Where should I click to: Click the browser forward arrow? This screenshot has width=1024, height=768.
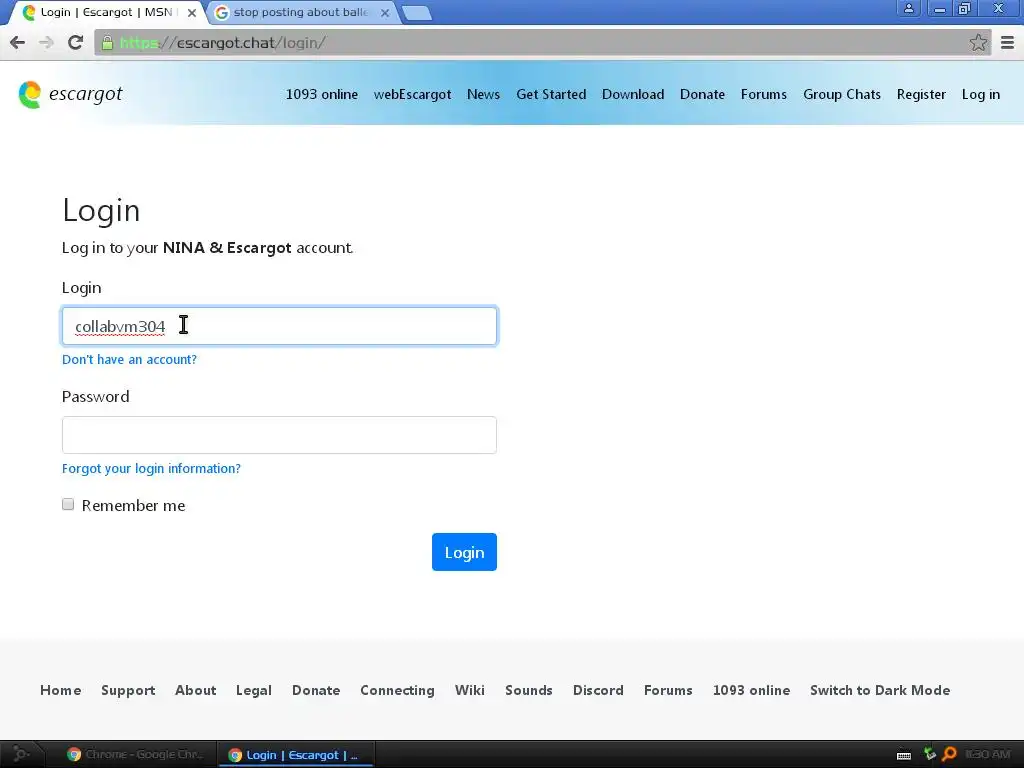point(46,42)
